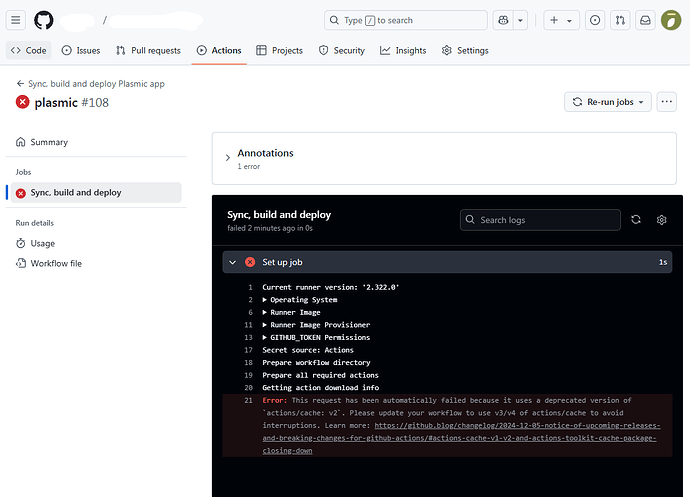Expand the GITHUB_TOKEN Permissions group
690x497 pixels.
tap(316, 338)
